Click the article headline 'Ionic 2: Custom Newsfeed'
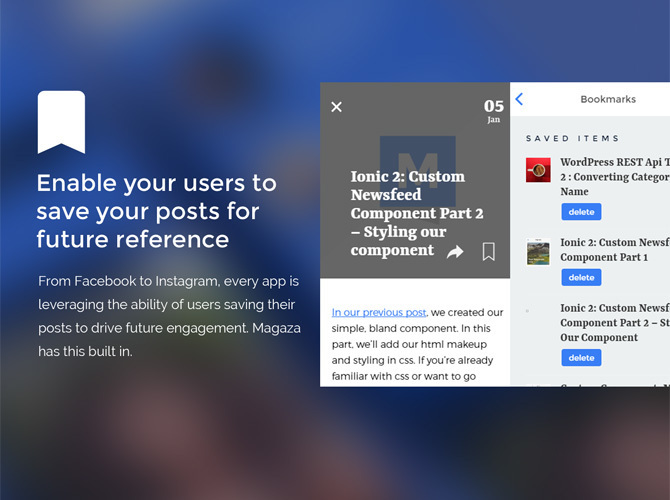This screenshot has height=500, width=670. coord(417,213)
